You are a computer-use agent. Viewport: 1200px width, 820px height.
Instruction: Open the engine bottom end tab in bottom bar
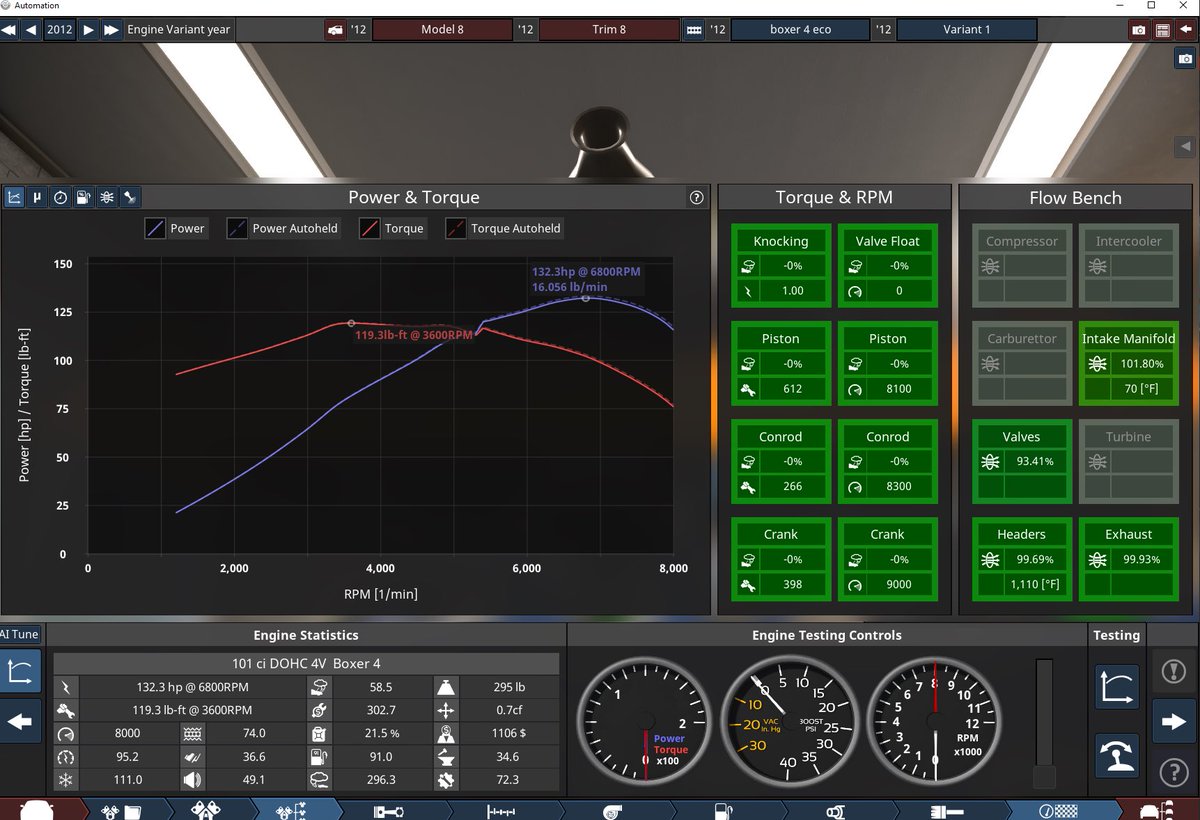pos(296,809)
